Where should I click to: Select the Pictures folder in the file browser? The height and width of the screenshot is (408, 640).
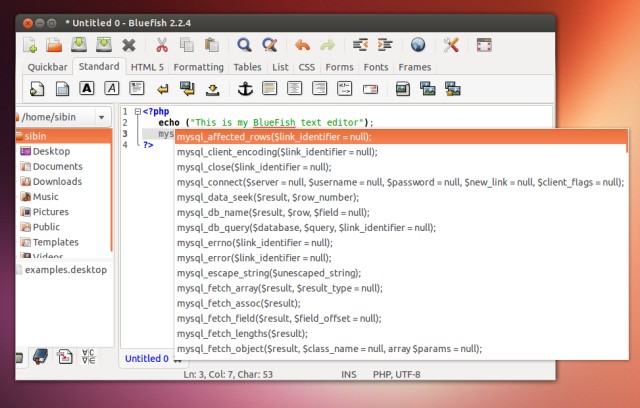(x=45, y=212)
